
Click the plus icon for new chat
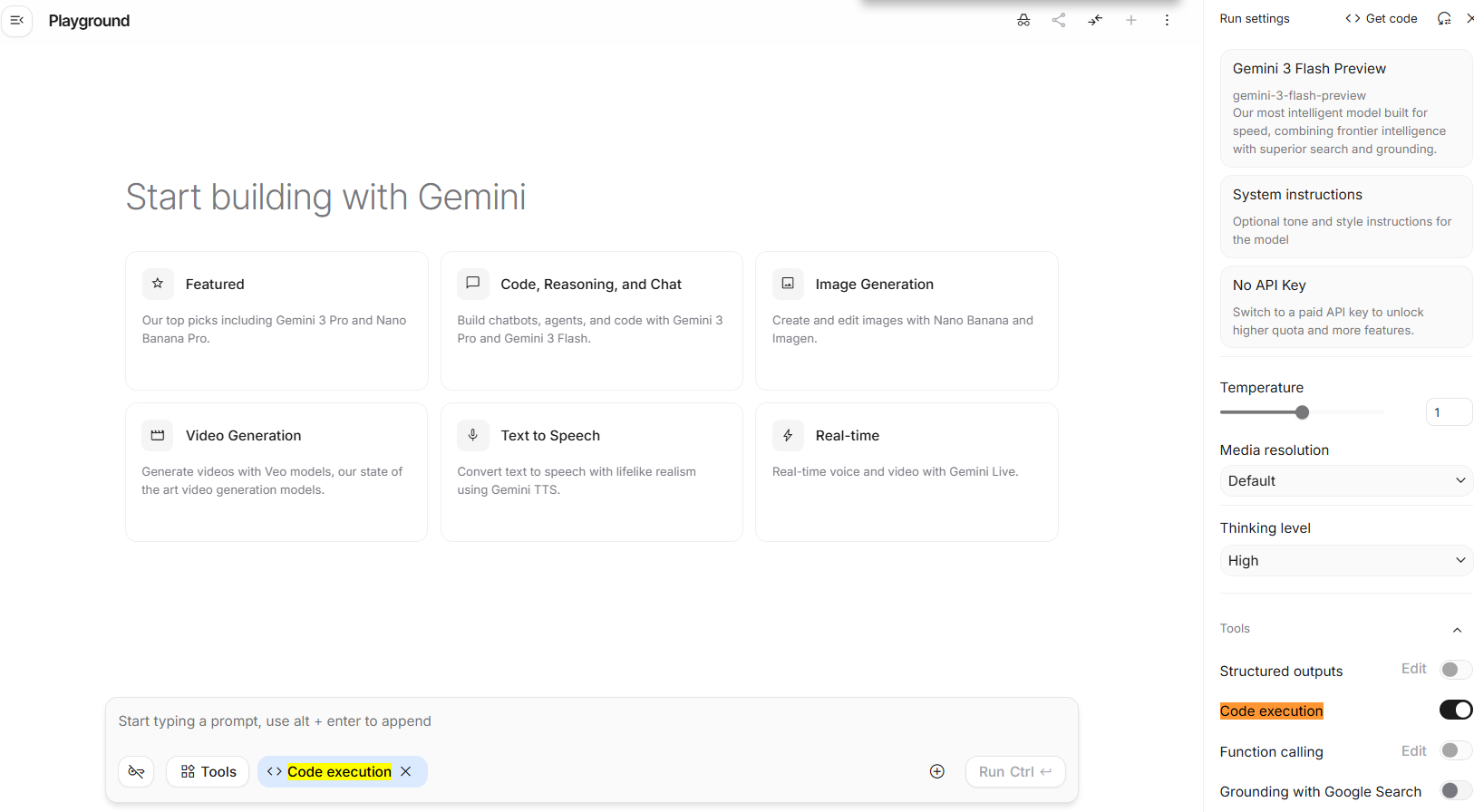tap(1131, 20)
